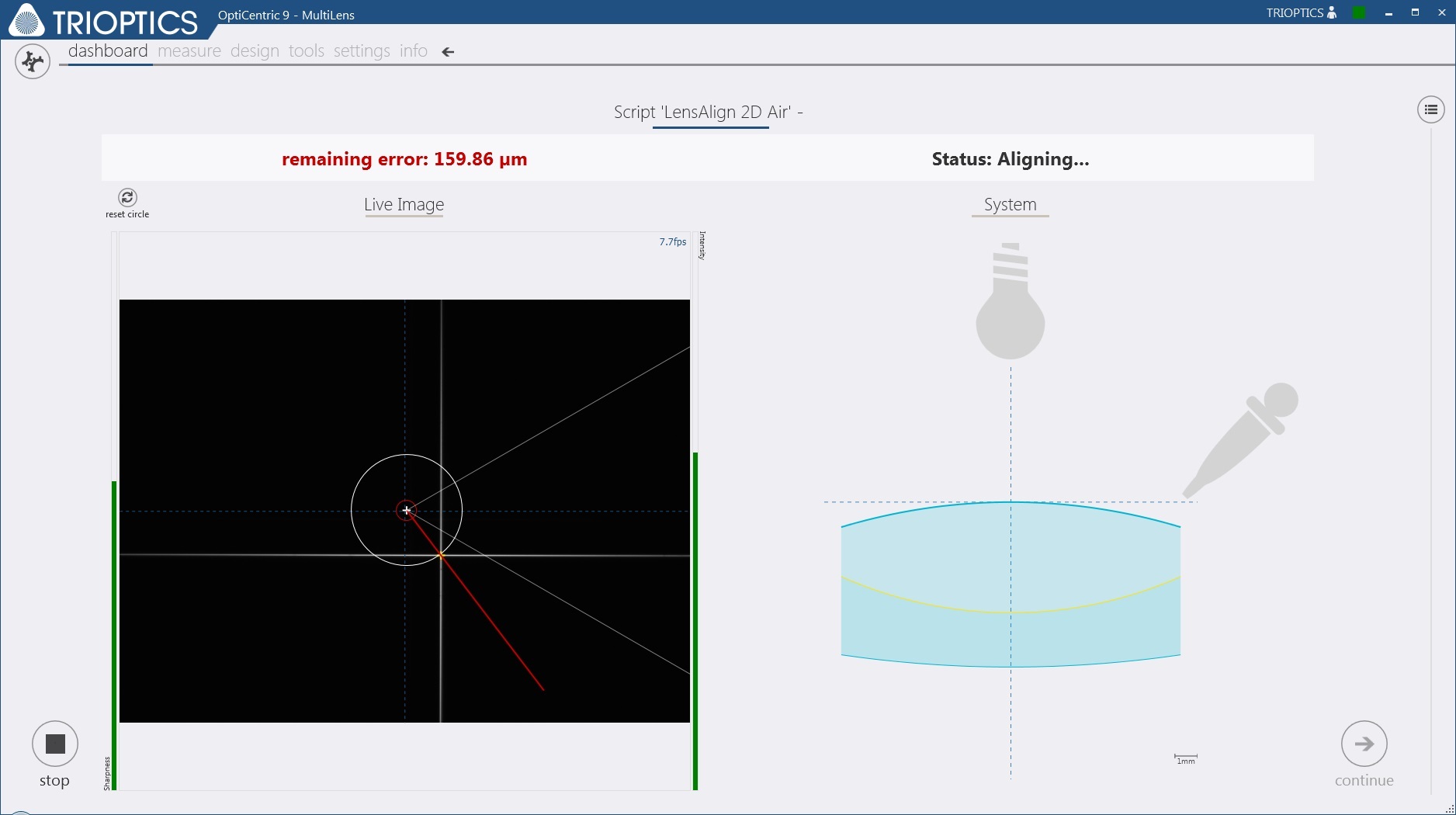This screenshot has width=1456, height=815.
Task: Click the stop square icon
Action: [54, 744]
